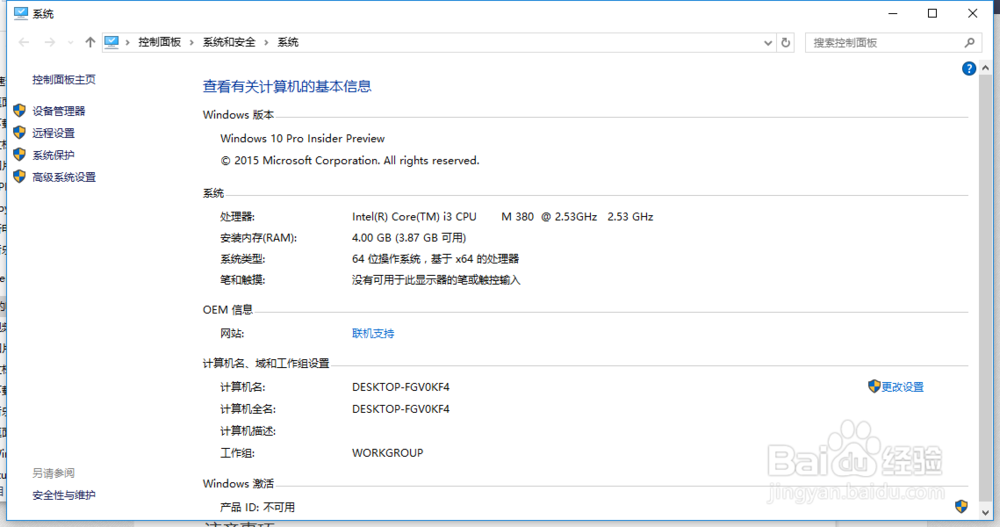Open recent locations dropdown arrow
Screen dimensions: 1000x527
click(70, 43)
